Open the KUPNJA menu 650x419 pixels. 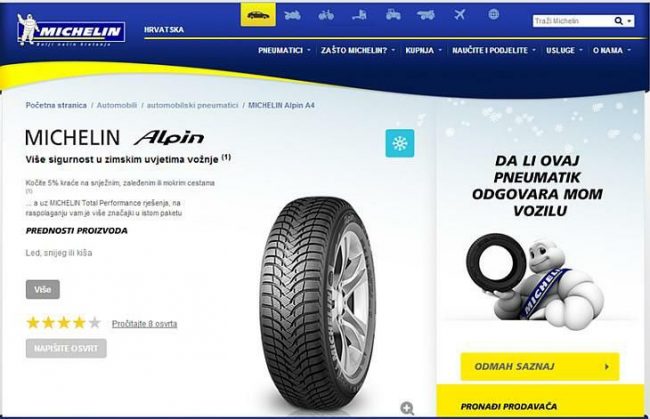pos(423,50)
